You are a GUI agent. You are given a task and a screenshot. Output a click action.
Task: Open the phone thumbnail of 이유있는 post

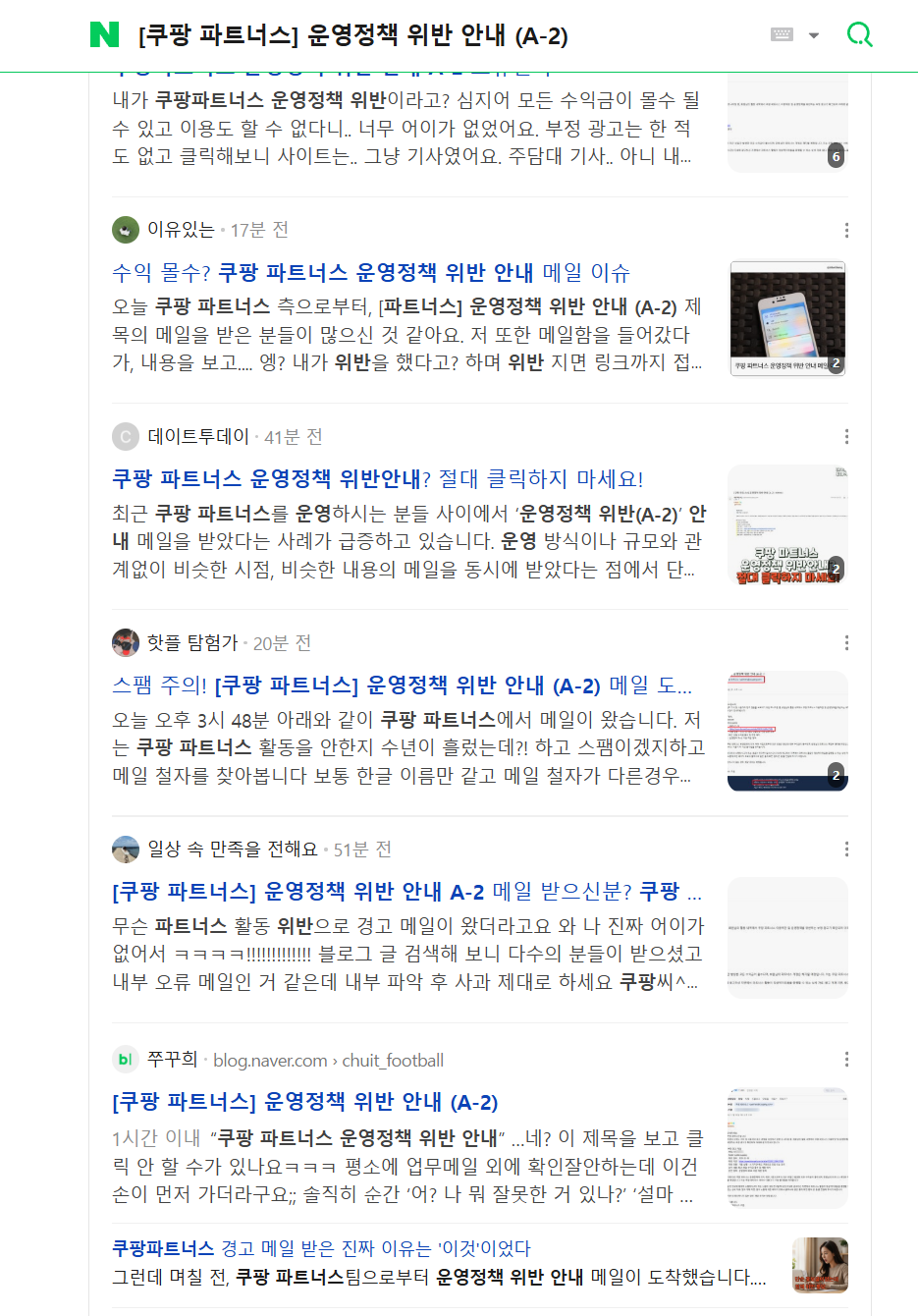(787, 317)
